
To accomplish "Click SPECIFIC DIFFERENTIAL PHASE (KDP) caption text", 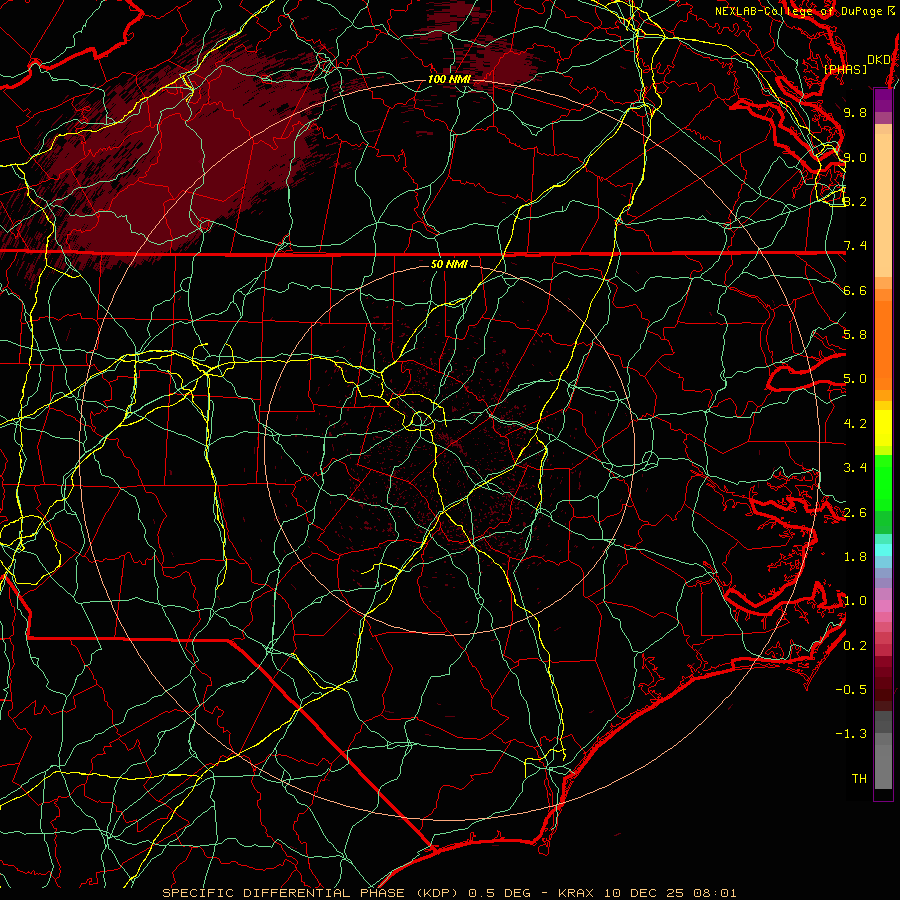I will [311, 893].
